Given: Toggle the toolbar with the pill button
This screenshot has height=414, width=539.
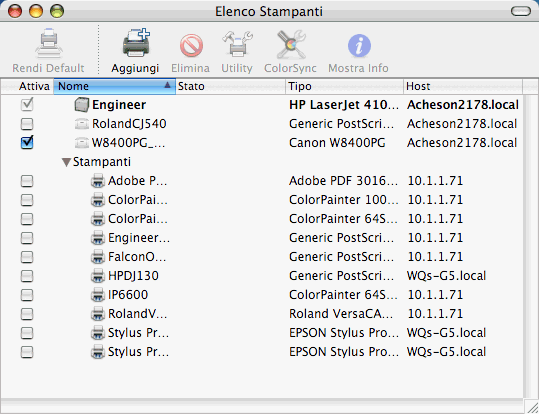Looking at the screenshot, I should 521,11.
